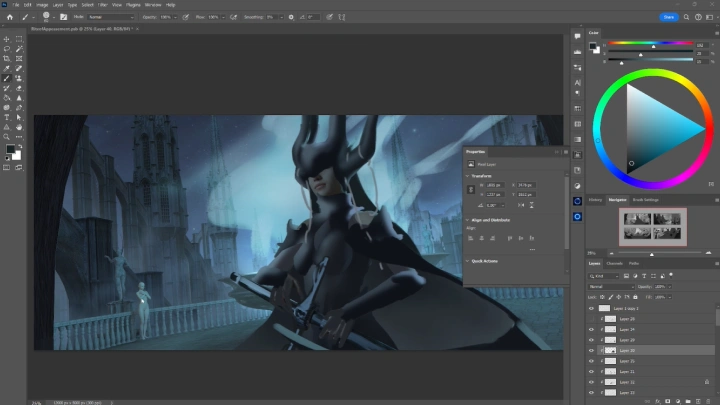Select the Crop tool
720x405 pixels.
[6, 59]
